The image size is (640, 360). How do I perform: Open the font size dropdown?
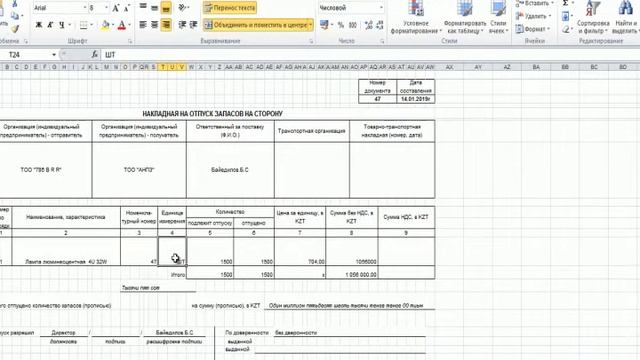point(107,8)
